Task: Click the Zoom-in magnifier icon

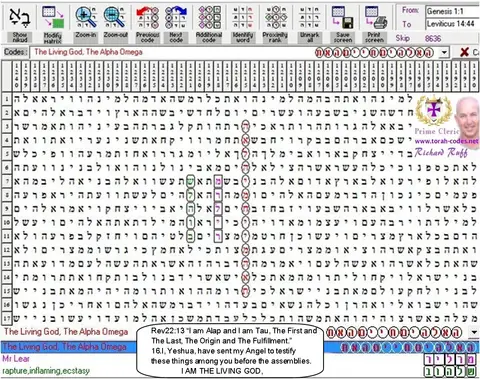Action: [x=86, y=17]
